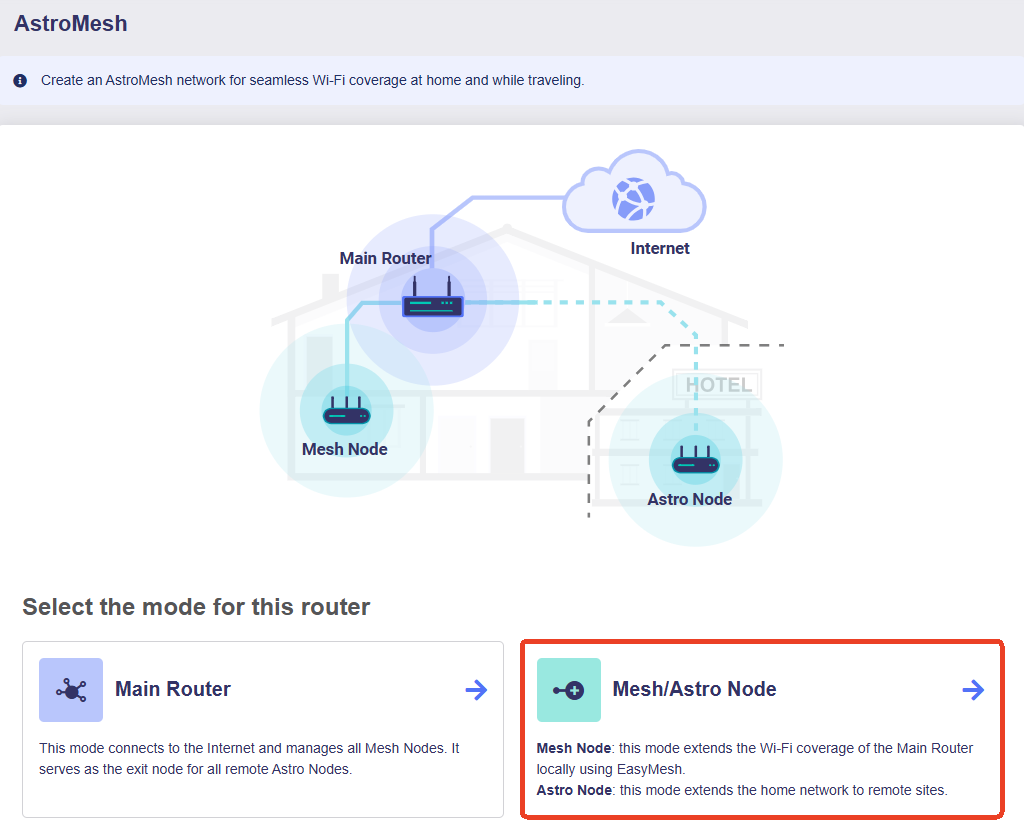Screen dimensions: 1024x840
Task: Click the HOTEL sign in the diagram
Action: coord(718,384)
